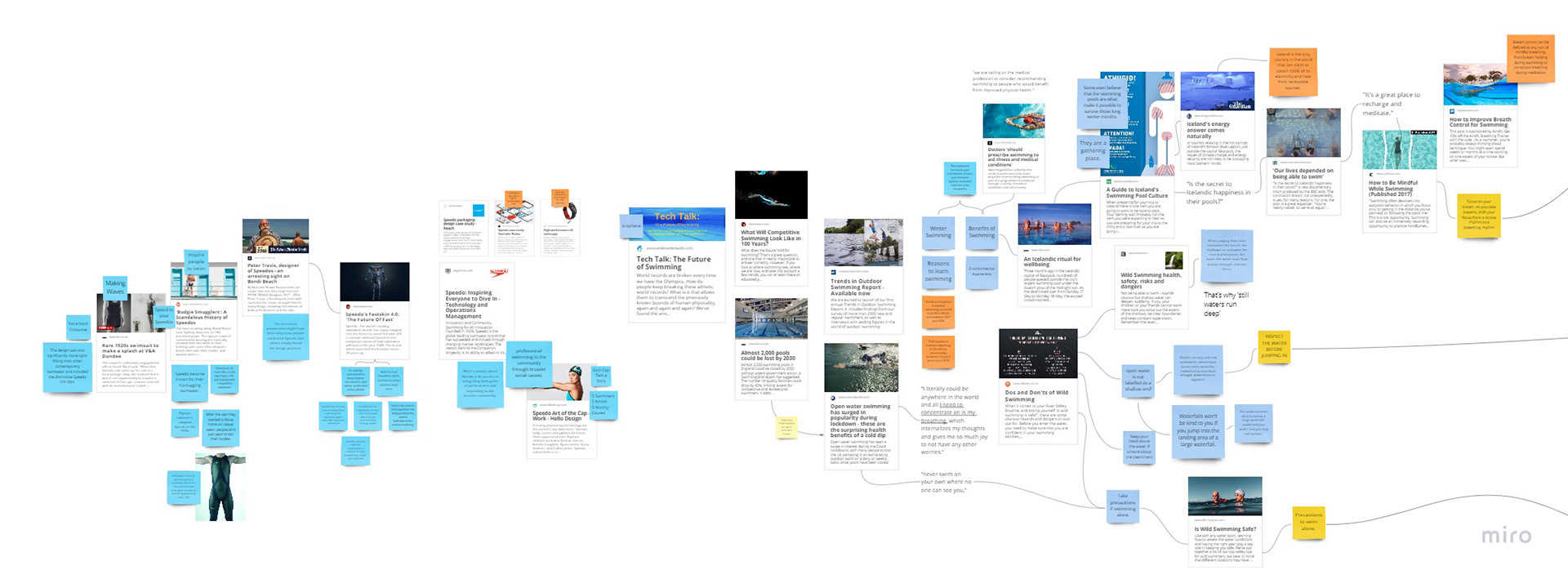Open the 'Tech Talk: The Future of Swimming' card
Image resolution: width=1568 pixels, height=579 pixels.
(x=676, y=265)
